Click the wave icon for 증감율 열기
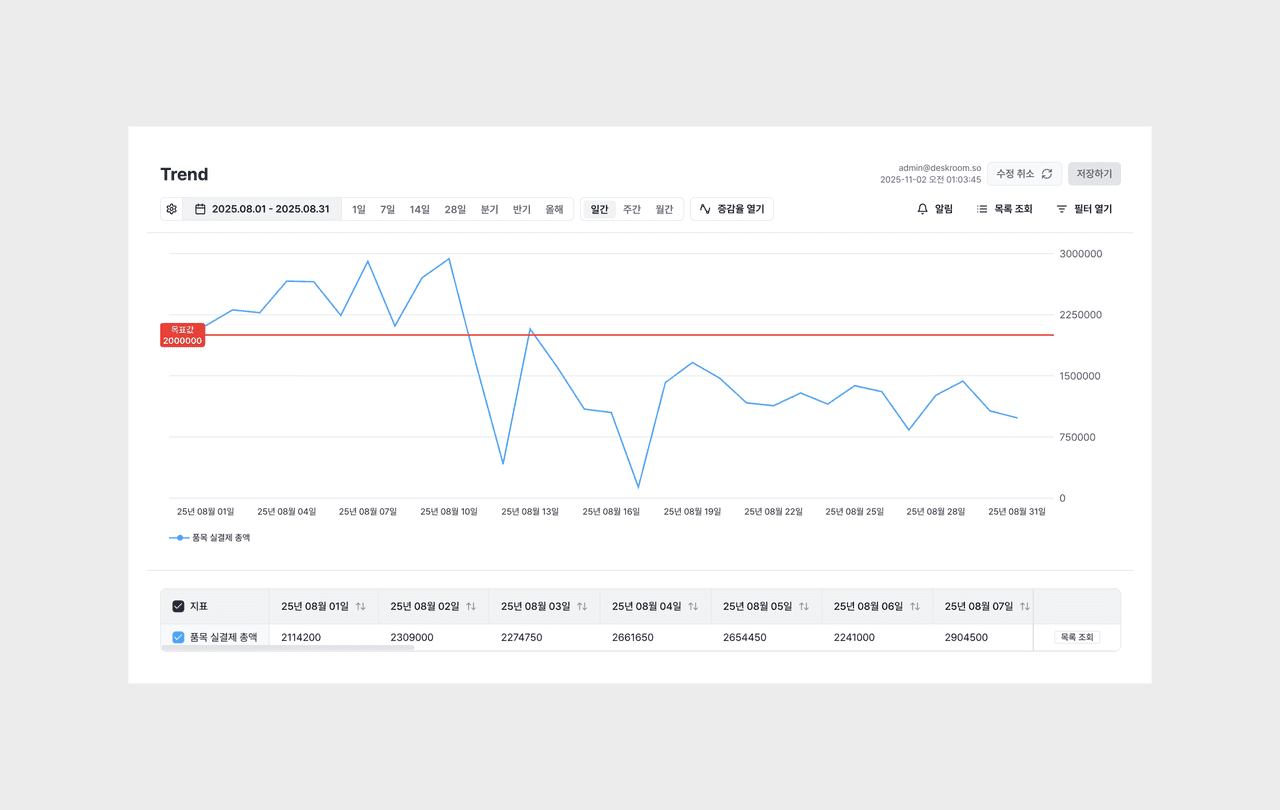The image size is (1280, 810). click(x=705, y=209)
